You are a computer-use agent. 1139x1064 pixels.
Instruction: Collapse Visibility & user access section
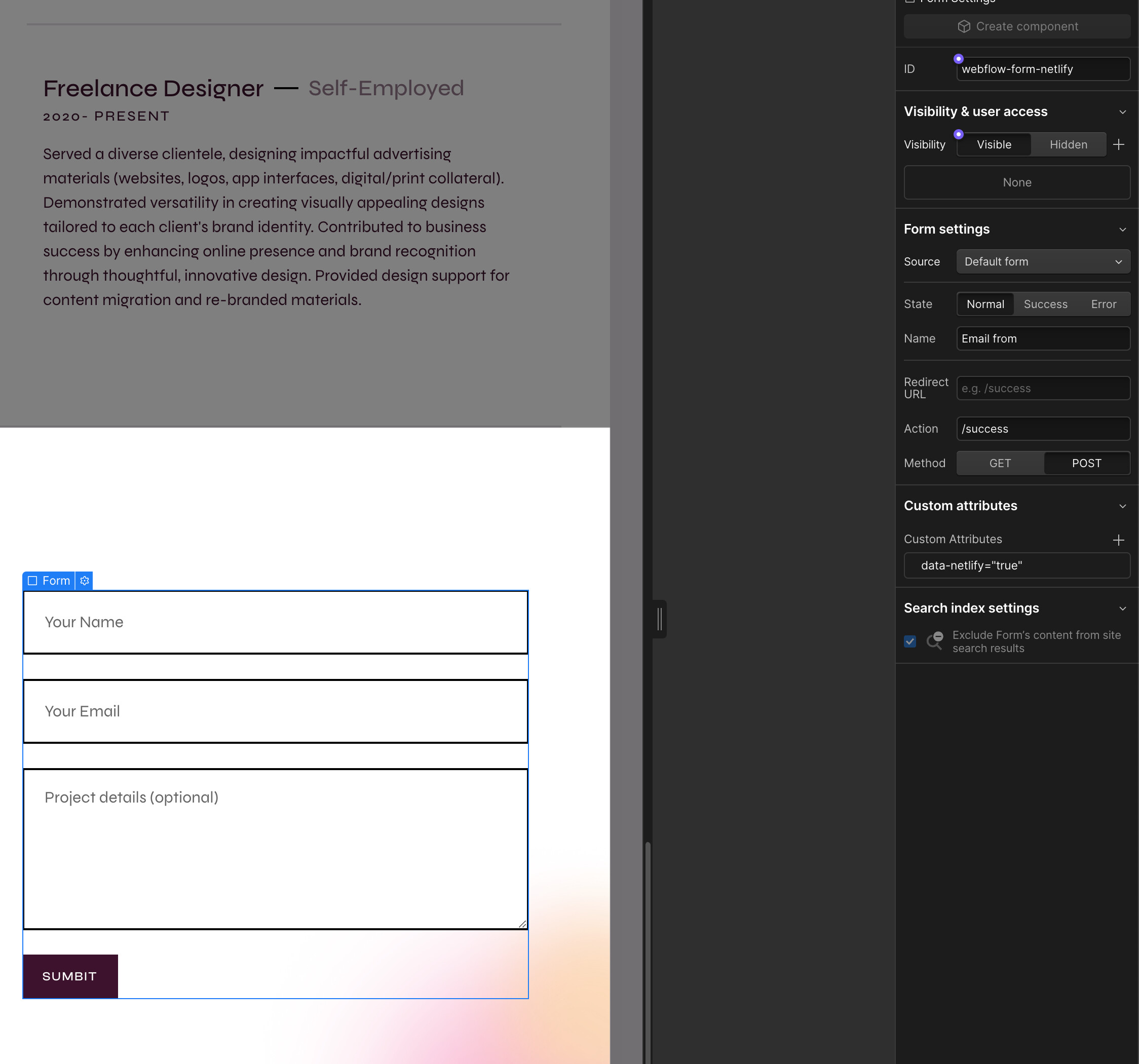point(1122,112)
